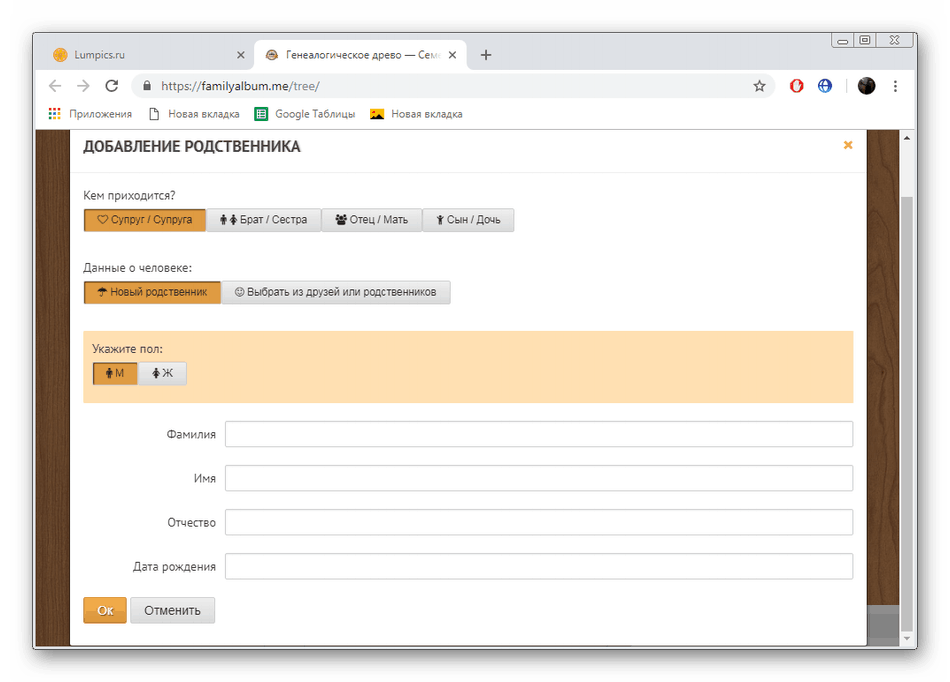The width and height of the screenshot is (950, 682).
Task: Go back in browser history
Action: pos(55,86)
